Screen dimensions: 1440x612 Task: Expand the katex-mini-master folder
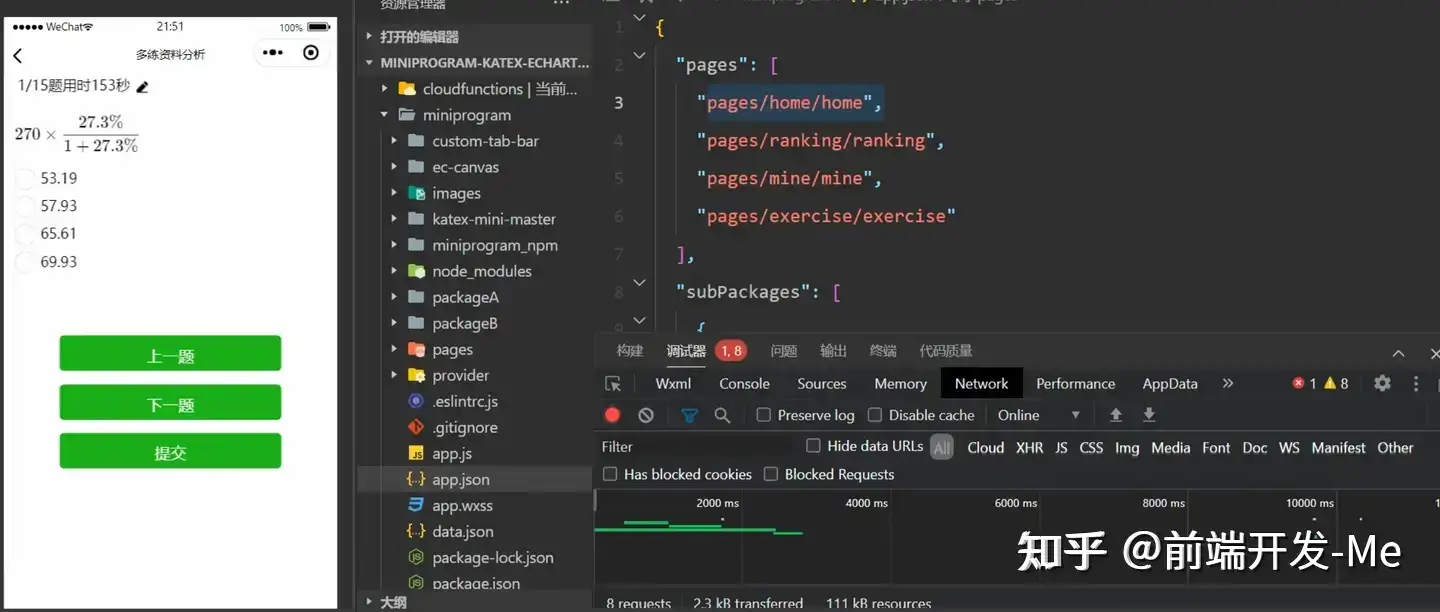point(394,219)
